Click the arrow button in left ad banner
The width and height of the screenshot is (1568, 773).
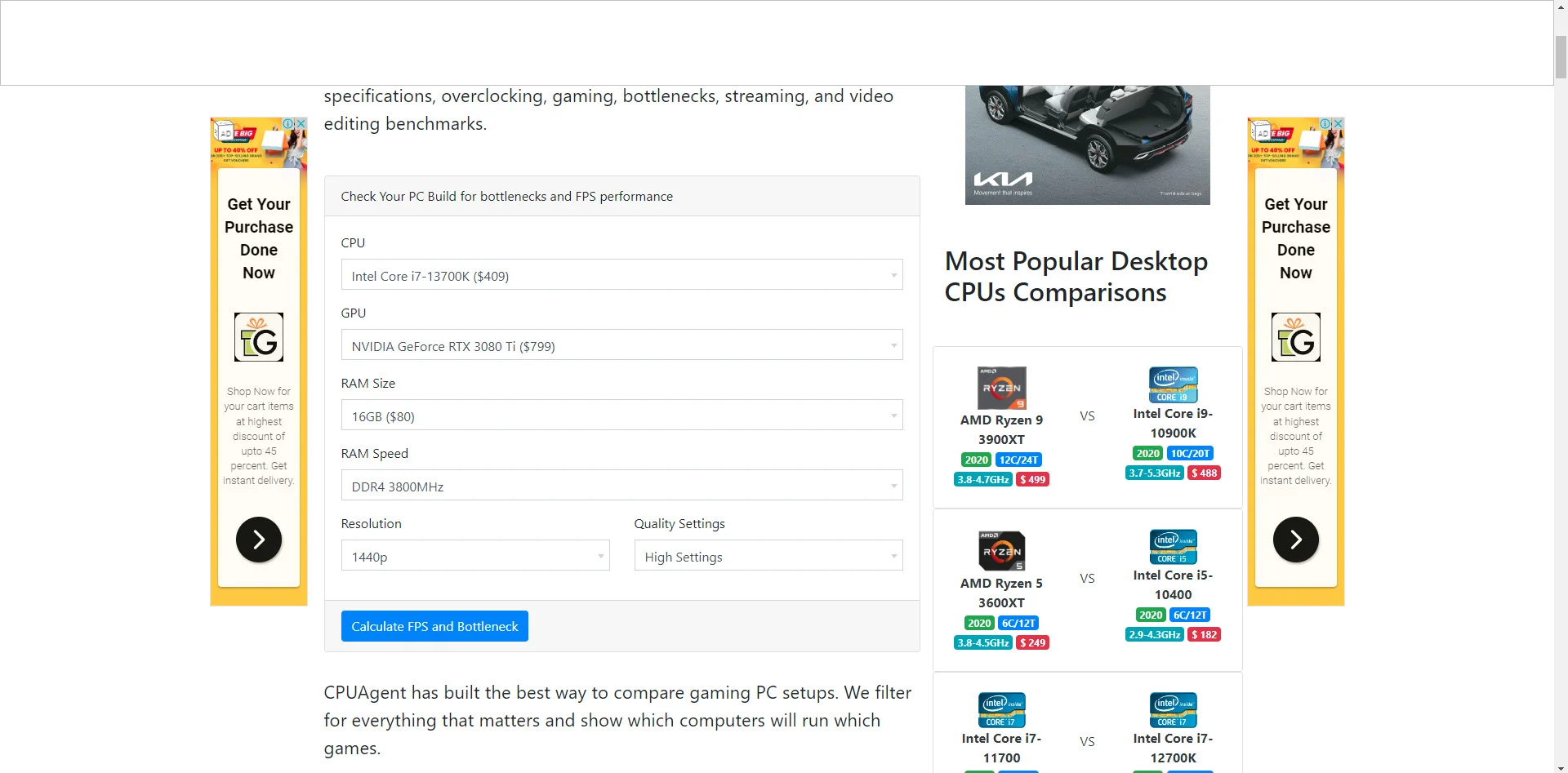coord(259,540)
